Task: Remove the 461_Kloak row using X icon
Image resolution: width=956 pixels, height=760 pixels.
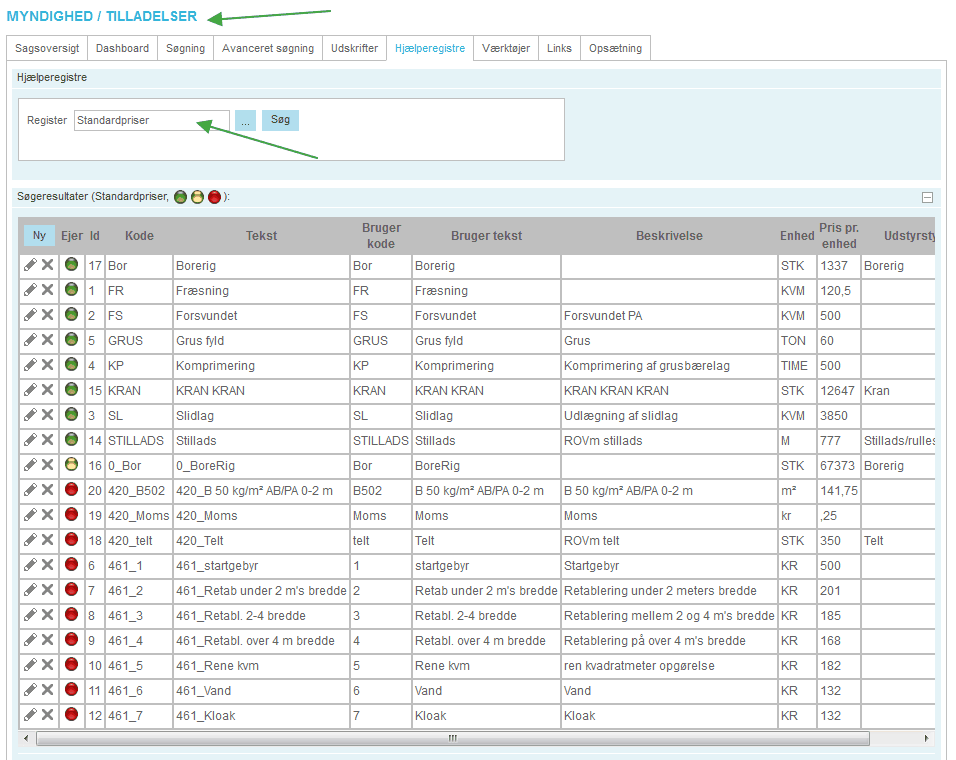Action: pos(47,715)
